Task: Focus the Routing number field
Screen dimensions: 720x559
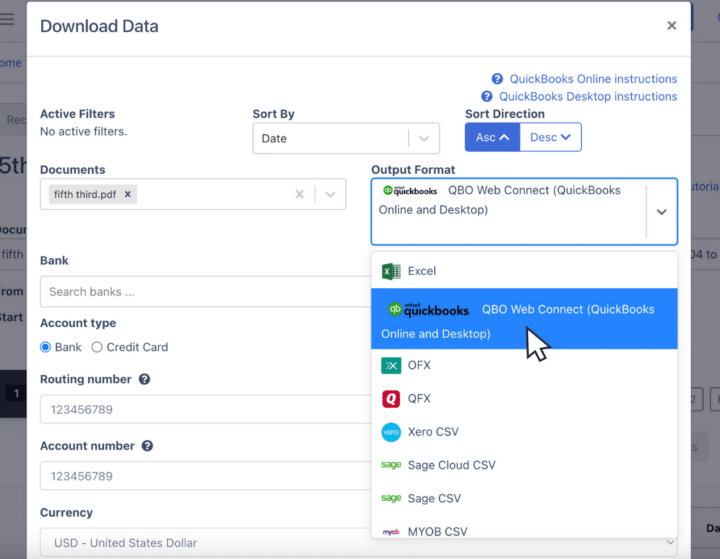Action: coord(205,409)
